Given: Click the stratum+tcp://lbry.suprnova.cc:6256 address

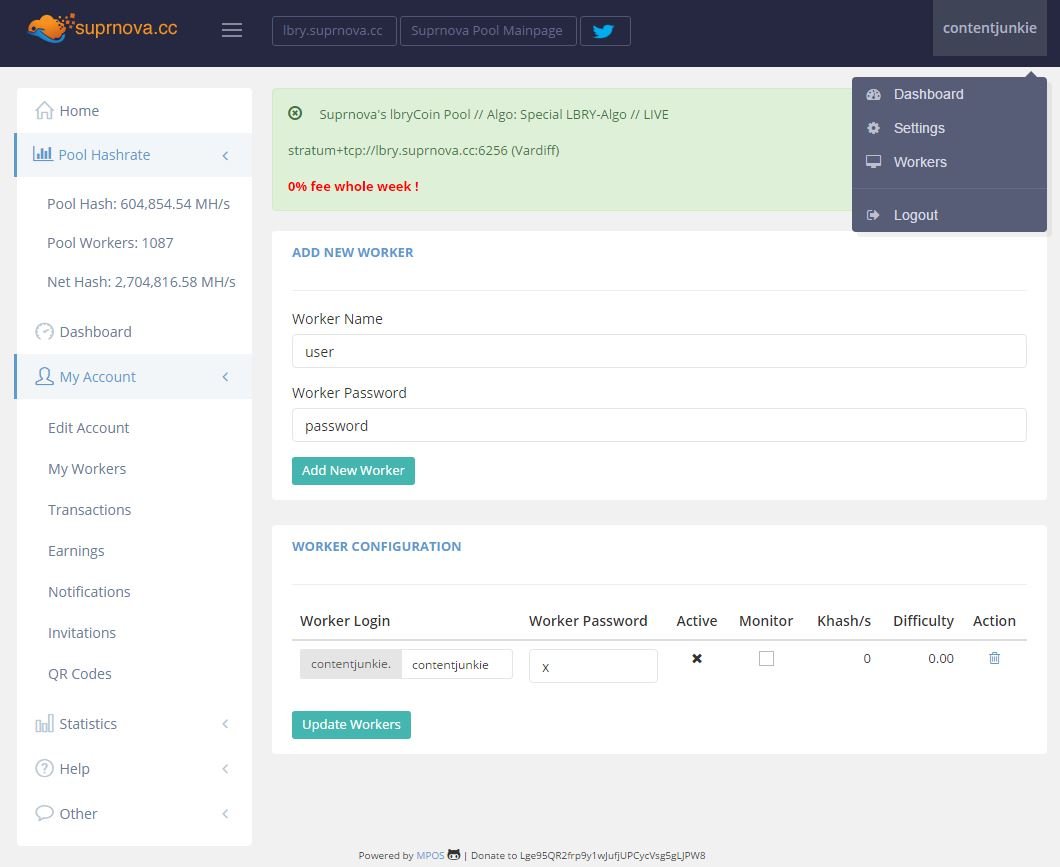Looking at the screenshot, I should point(398,150).
